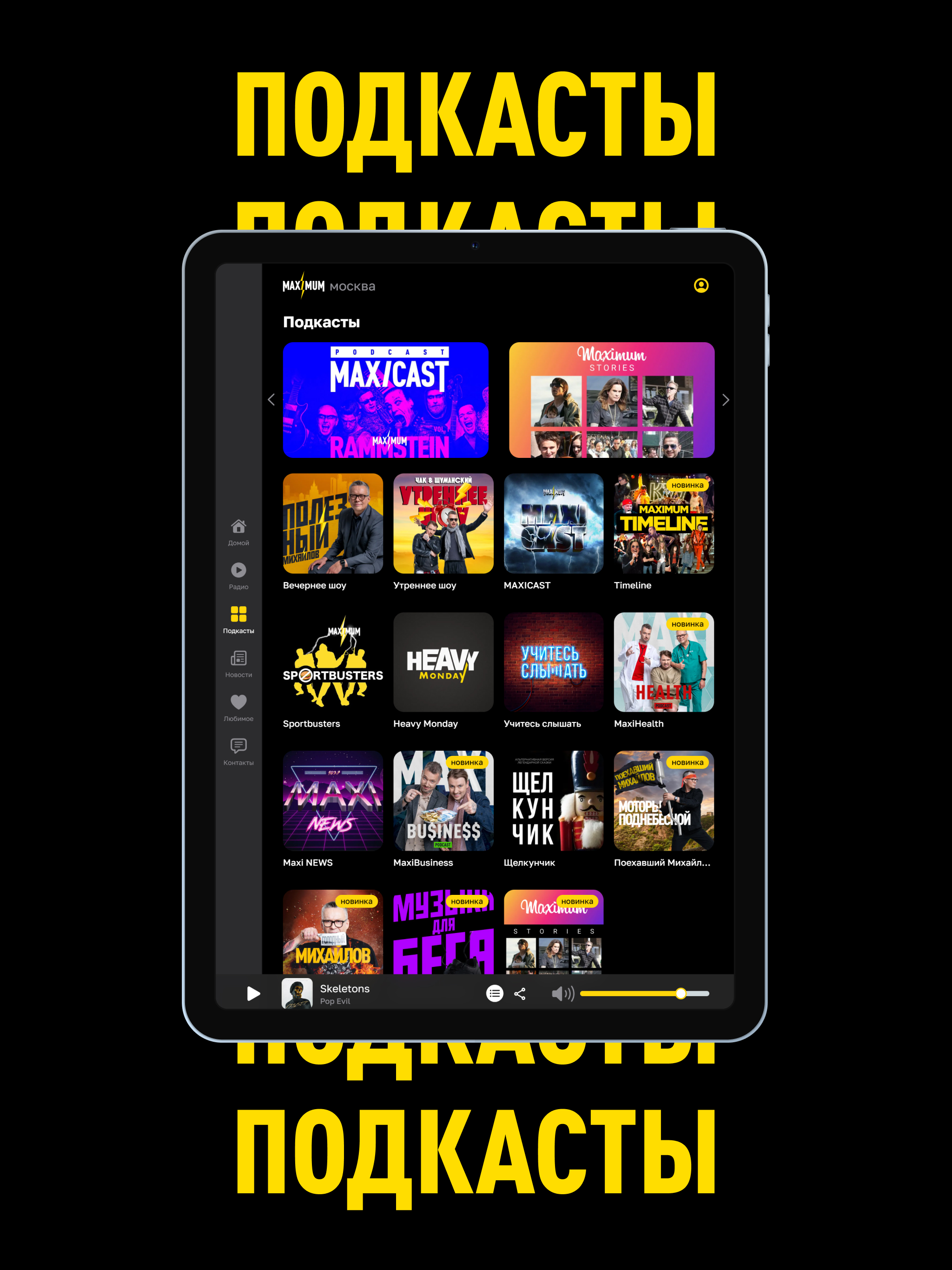Expand right carousel arrow navigation
The image size is (952, 1270).
726,399
